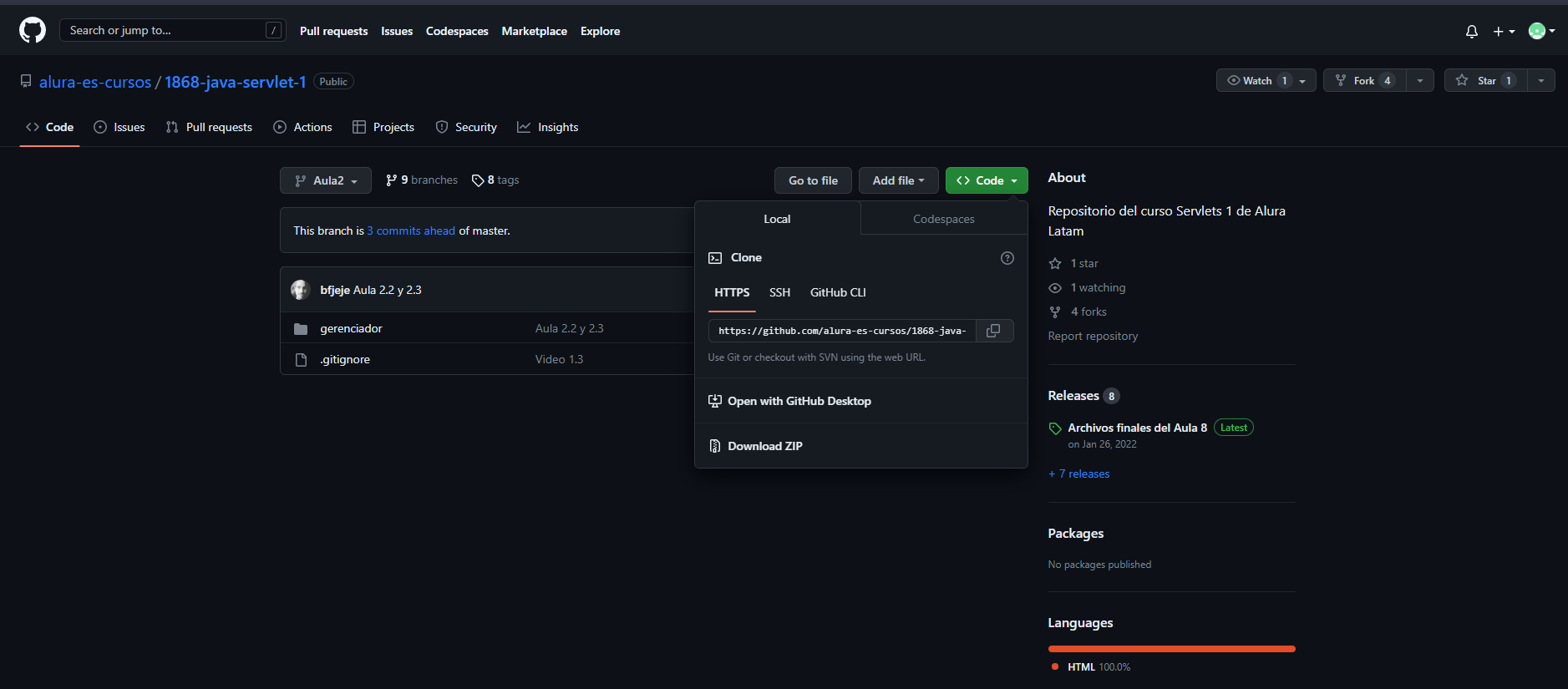The image size is (1568, 689).
Task: Open the Aula2 branch selector
Action: click(x=326, y=180)
